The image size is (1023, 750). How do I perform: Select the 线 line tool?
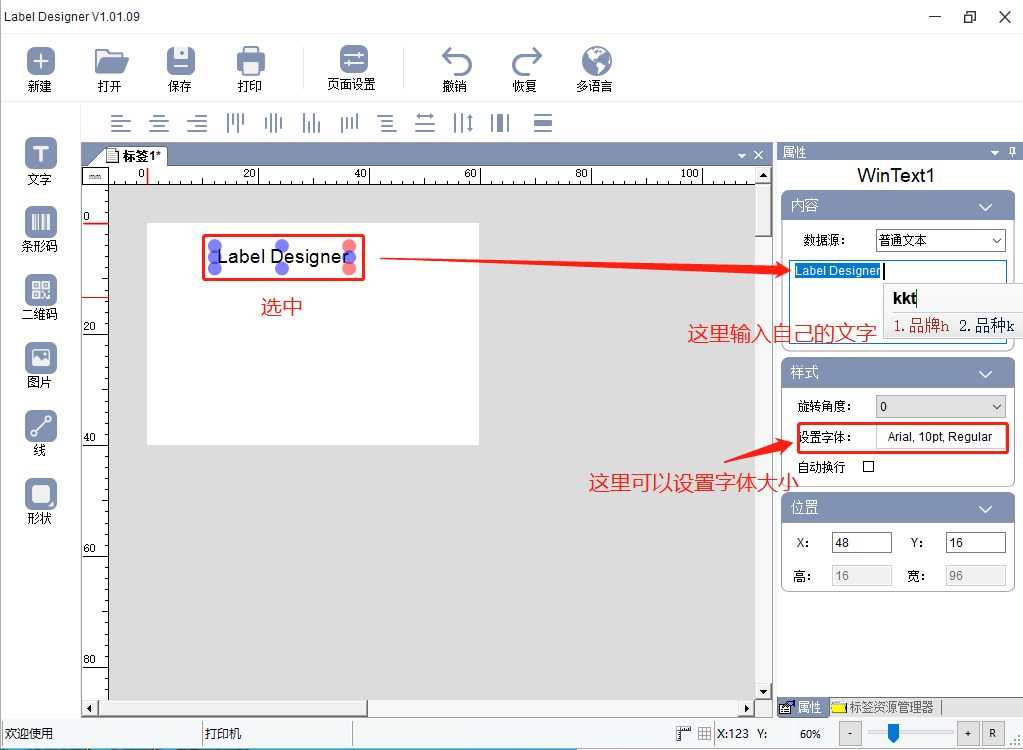(x=40, y=434)
